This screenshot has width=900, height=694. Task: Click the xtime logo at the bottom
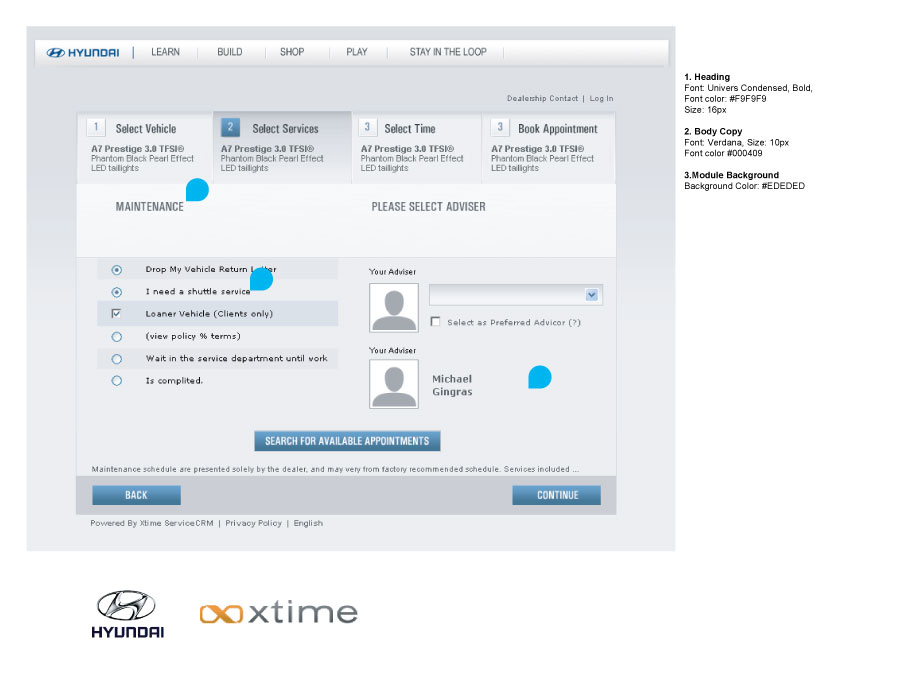point(278,612)
